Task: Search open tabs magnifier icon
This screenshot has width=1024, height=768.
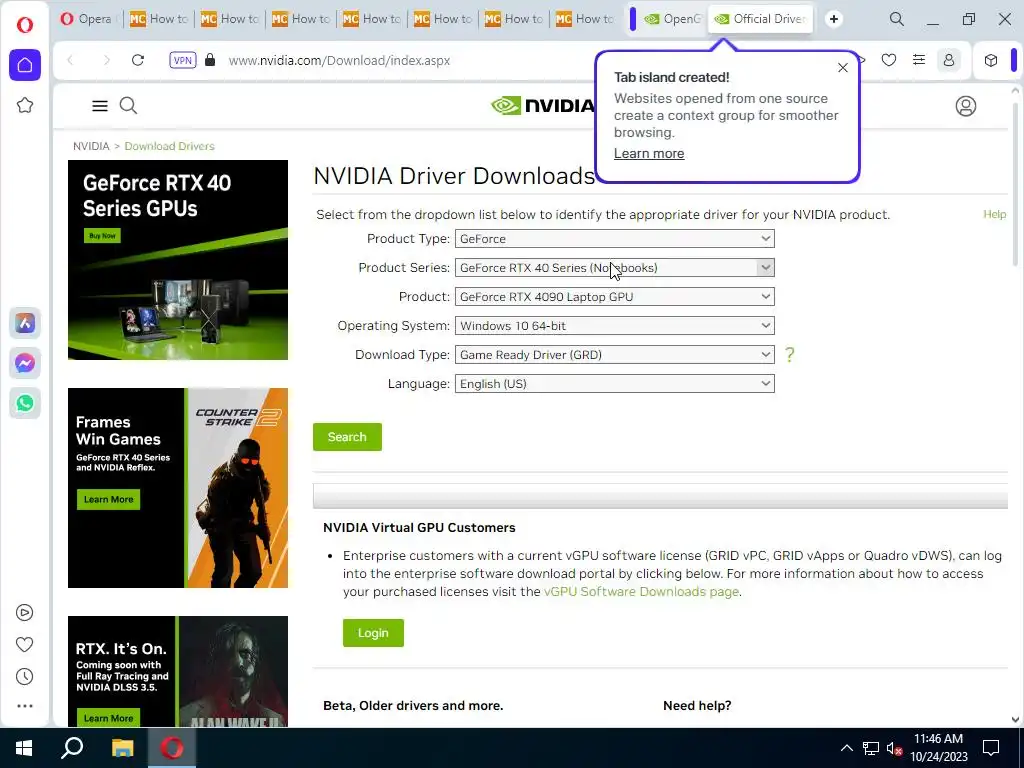Action: pyautogui.click(x=897, y=19)
